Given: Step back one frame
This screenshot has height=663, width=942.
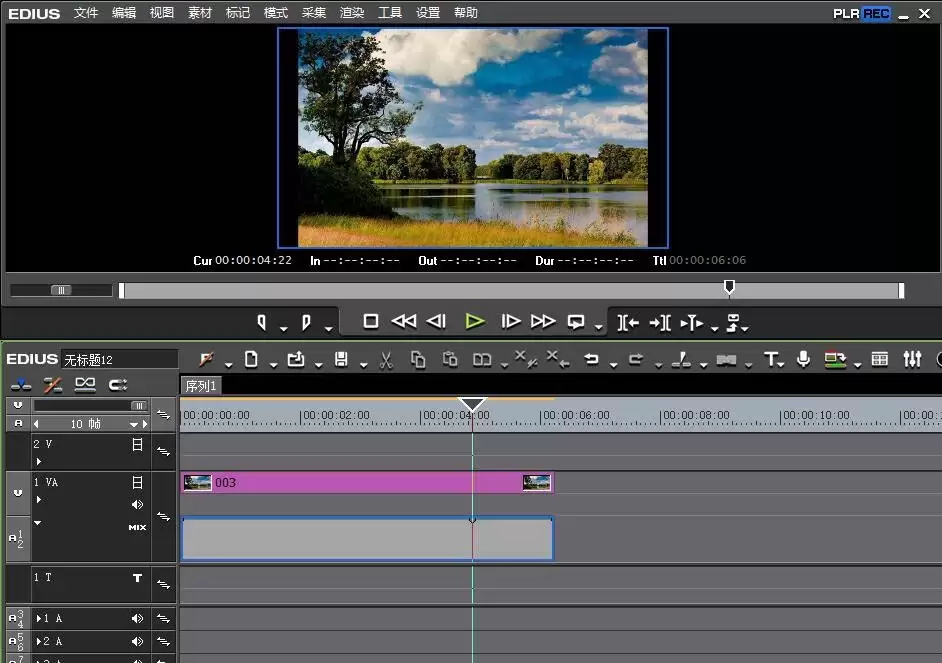Looking at the screenshot, I should 436,321.
